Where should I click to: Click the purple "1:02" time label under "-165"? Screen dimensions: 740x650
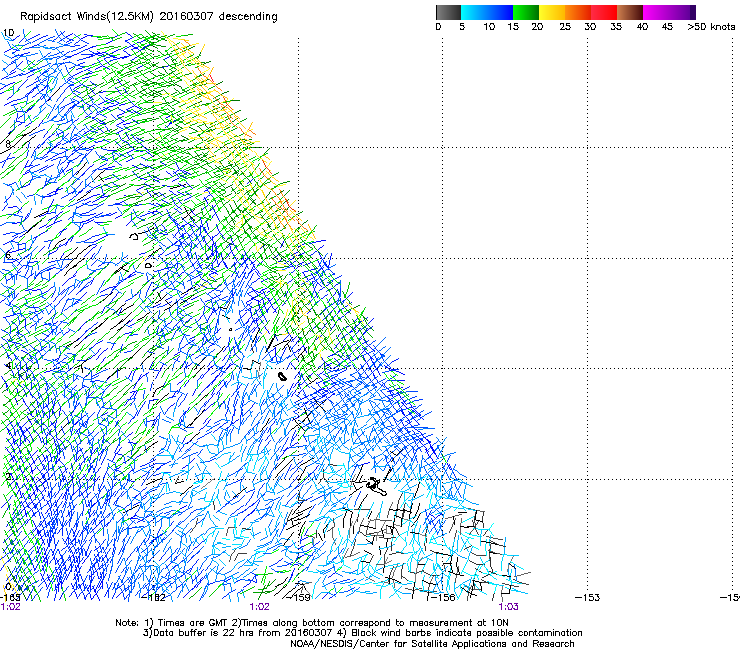(x=11, y=607)
